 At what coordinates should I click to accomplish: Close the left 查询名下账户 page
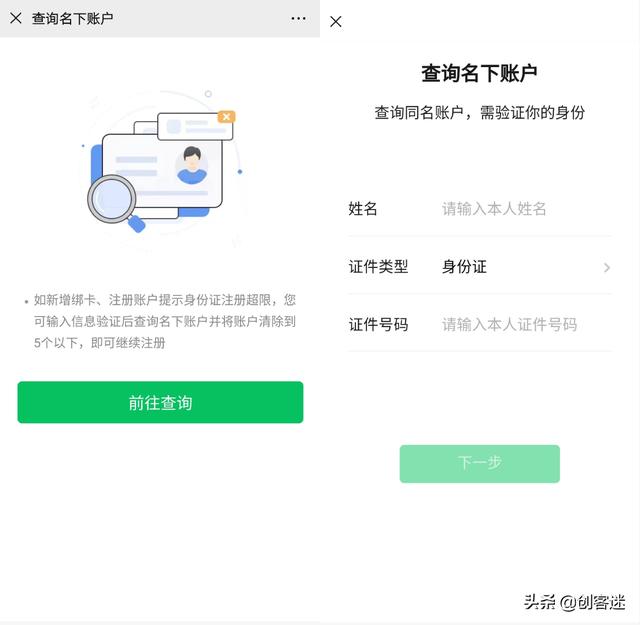[x=16, y=18]
